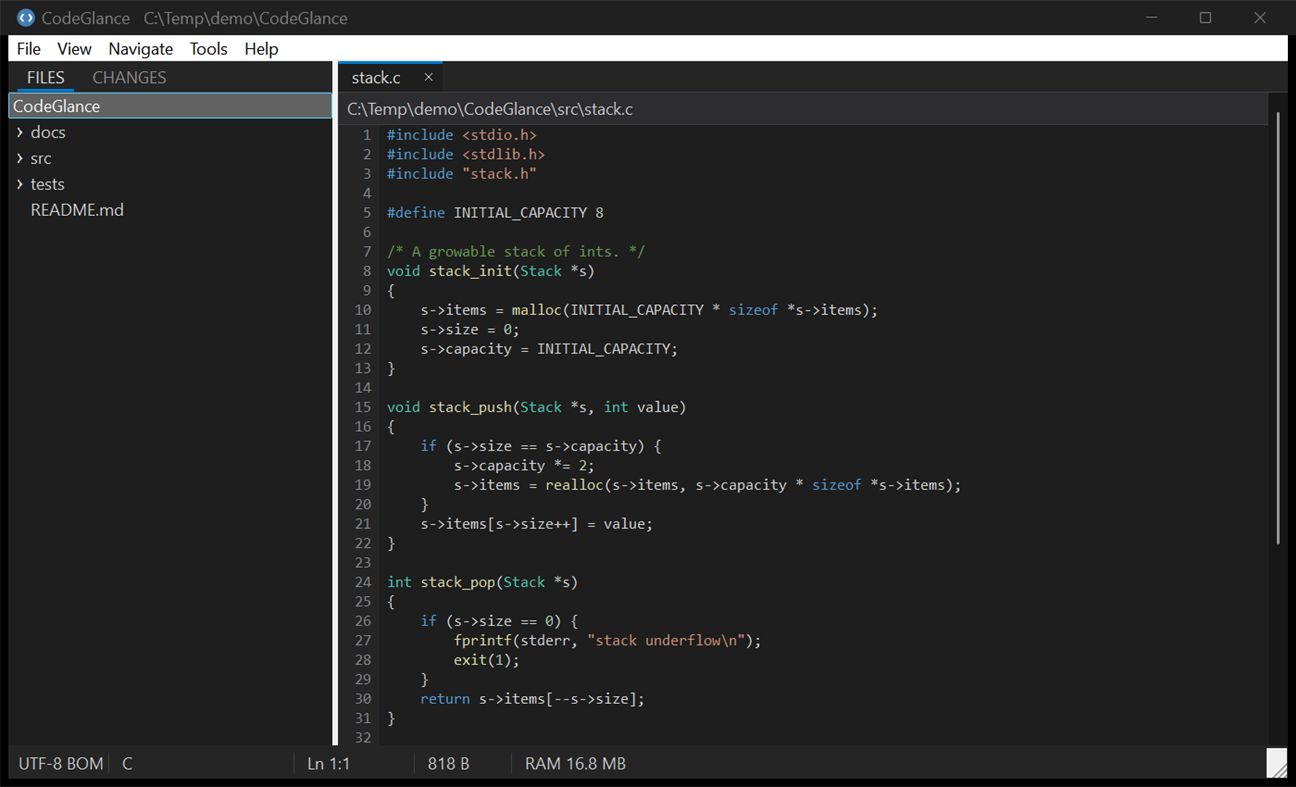Switch to the FILES tab
Image resolution: width=1296 pixels, height=787 pixels.
click(x=46, y=77)
